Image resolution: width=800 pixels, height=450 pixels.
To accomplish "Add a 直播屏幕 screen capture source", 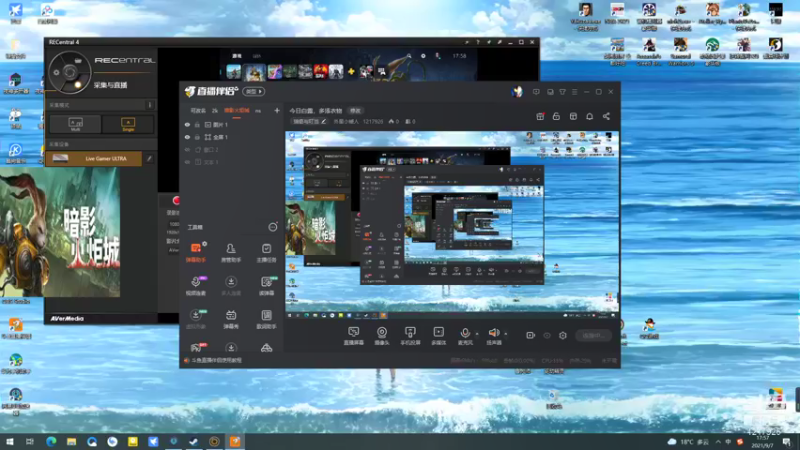I will click(x=354, y=336).
